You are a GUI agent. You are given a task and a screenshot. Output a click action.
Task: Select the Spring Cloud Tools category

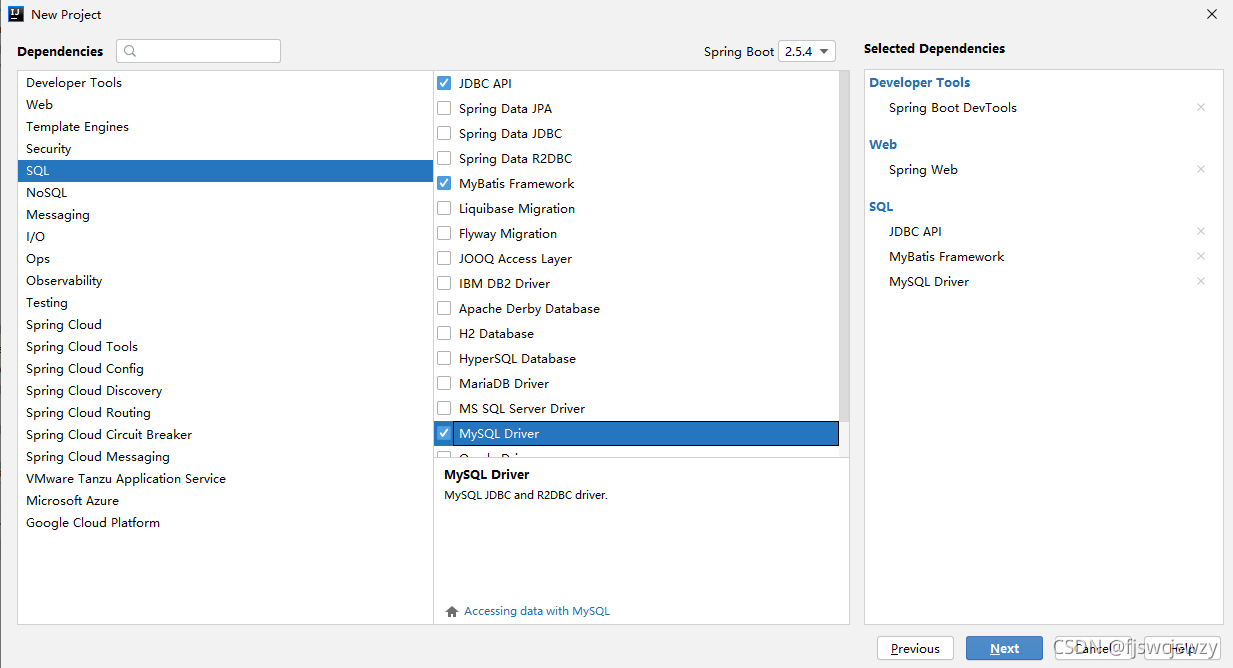click(225, 346)
